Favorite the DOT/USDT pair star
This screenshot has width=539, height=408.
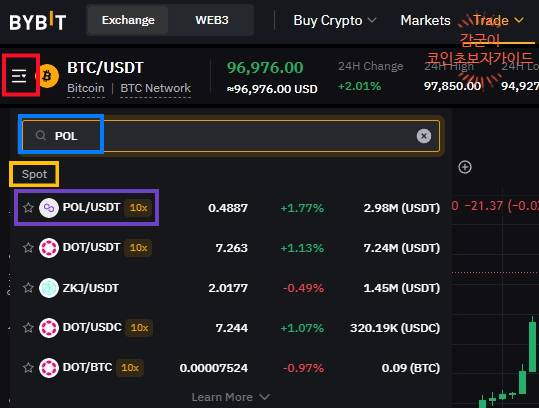click(28, 247)
